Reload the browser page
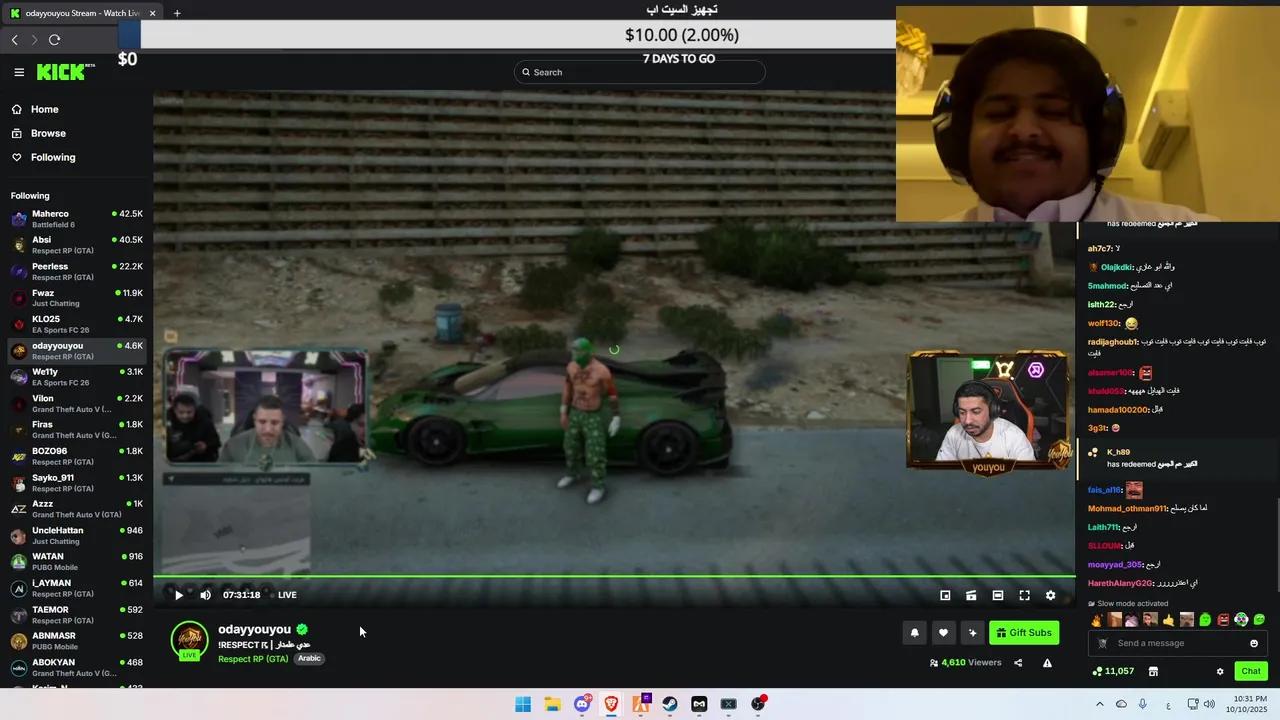 click(54, 40)
